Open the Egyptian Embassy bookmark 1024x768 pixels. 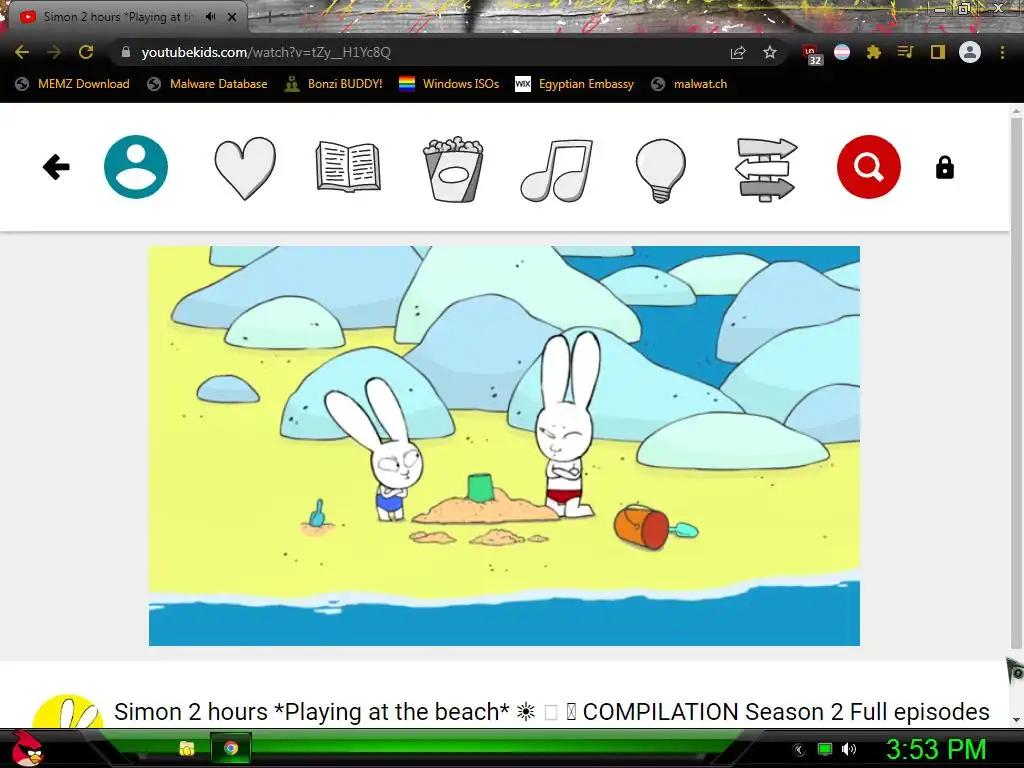tap(575, 84)
